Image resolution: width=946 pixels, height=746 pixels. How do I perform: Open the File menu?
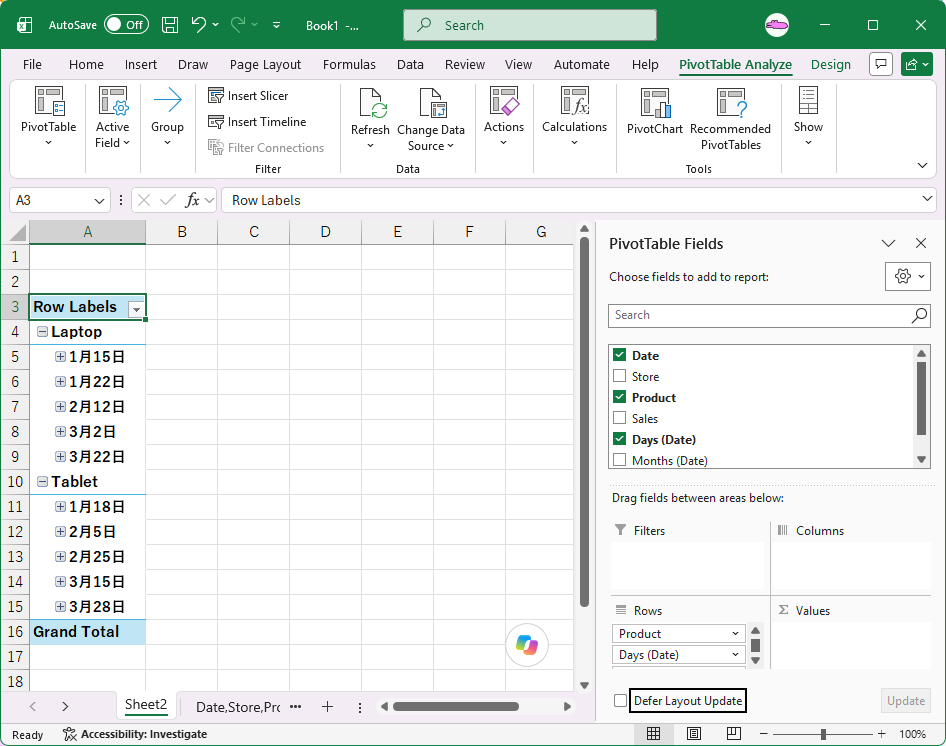pyautogui.click(x=32, y=65)
